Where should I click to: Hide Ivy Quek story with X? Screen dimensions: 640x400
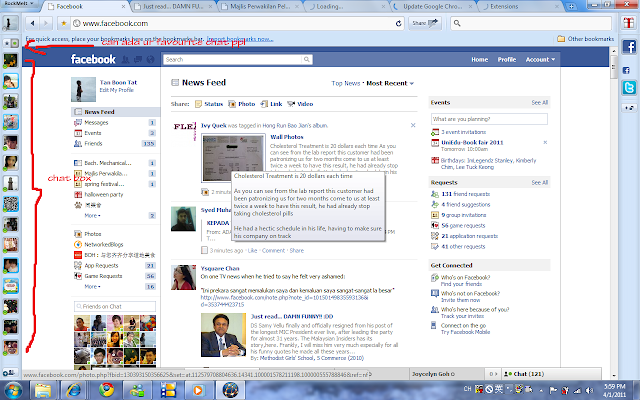pos(413,125)
